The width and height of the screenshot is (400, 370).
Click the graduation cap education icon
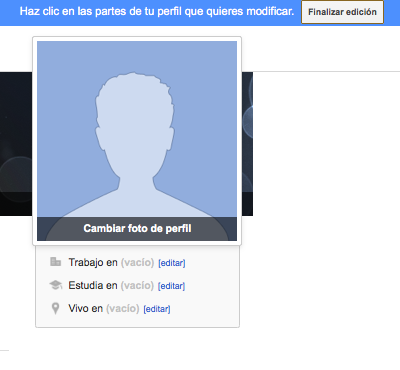(x=56, y=285)
